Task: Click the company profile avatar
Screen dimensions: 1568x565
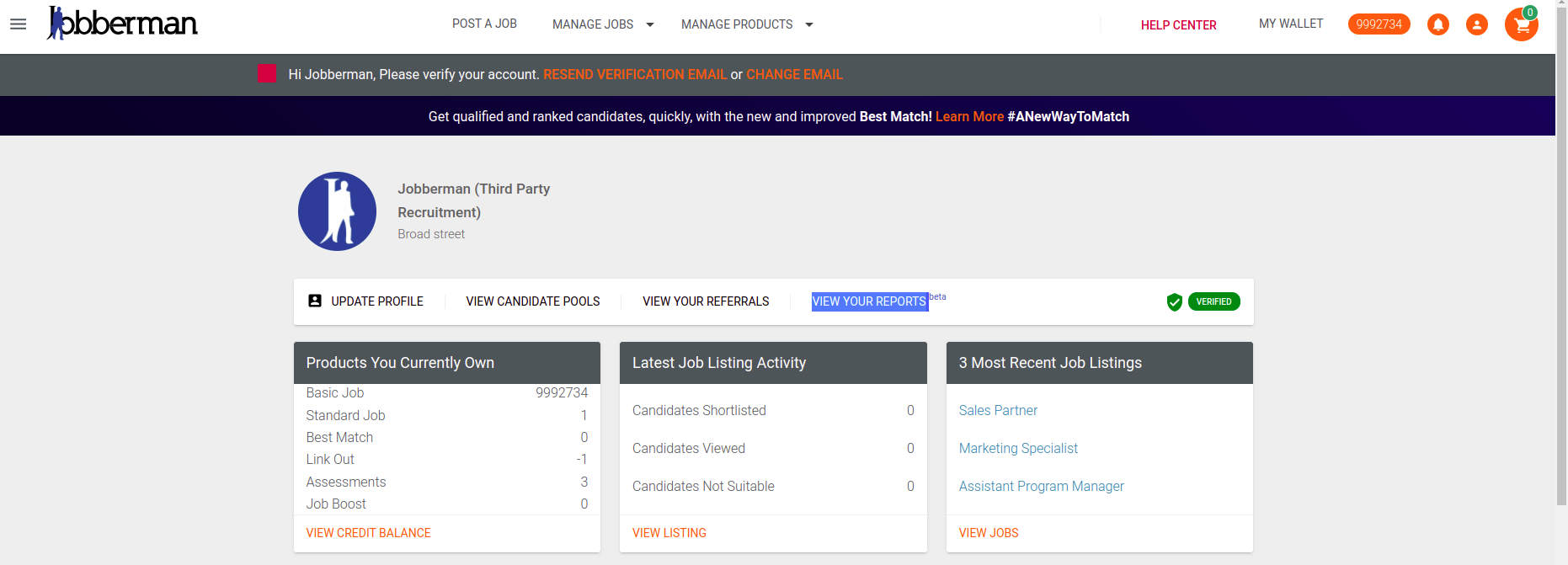Action: (x=338, y=211)
